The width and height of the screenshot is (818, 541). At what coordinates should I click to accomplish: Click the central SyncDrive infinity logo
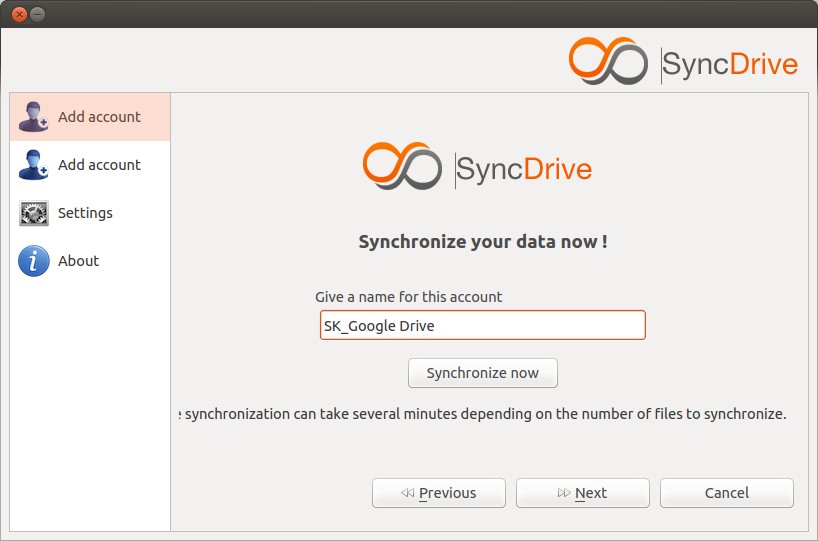click(402, 166)
